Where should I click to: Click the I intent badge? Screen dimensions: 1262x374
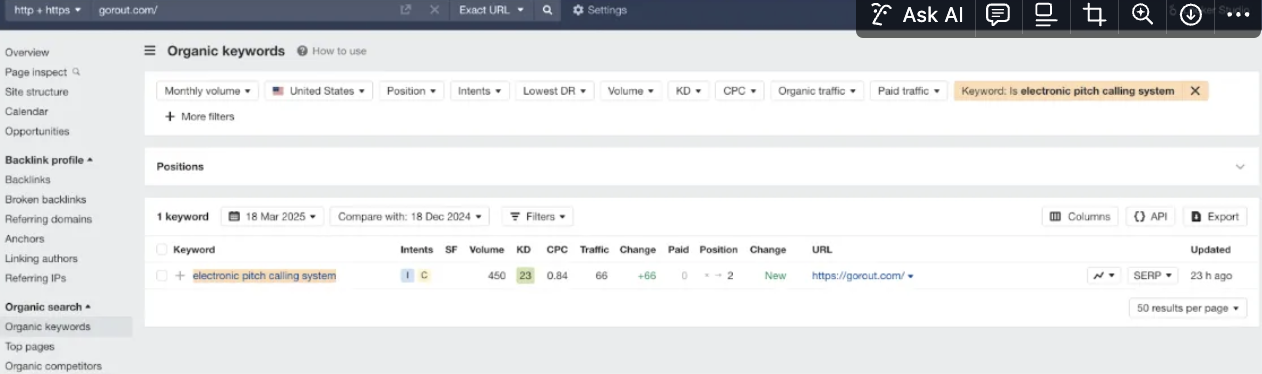tap(407, 276)
